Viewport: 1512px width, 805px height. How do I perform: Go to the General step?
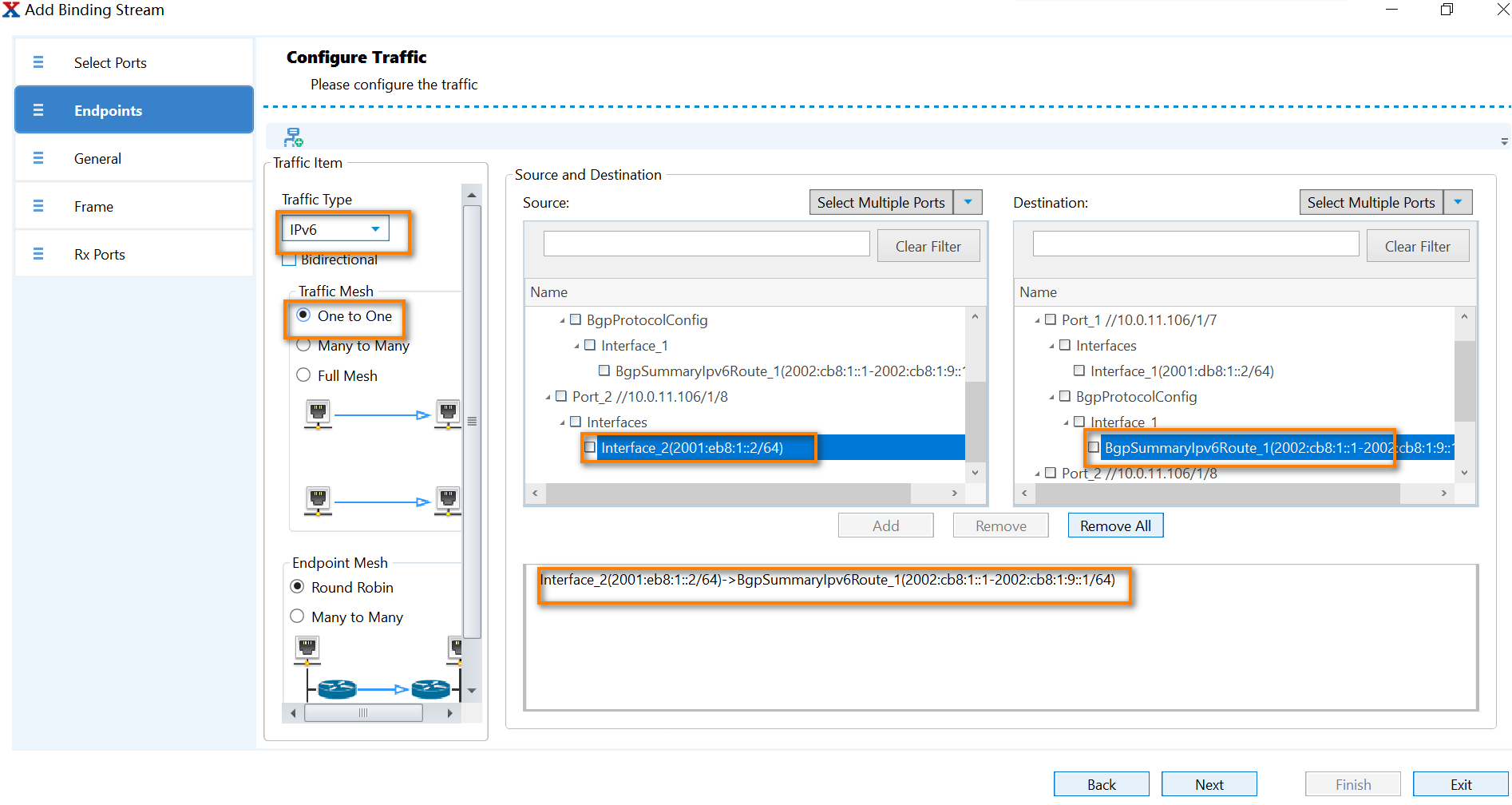tap(134, 158)
